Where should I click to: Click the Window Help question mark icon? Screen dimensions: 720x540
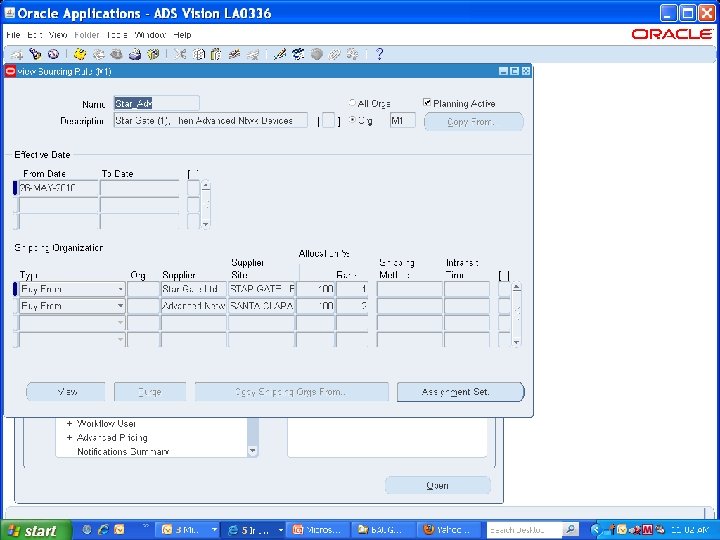(x=379, y=55)
